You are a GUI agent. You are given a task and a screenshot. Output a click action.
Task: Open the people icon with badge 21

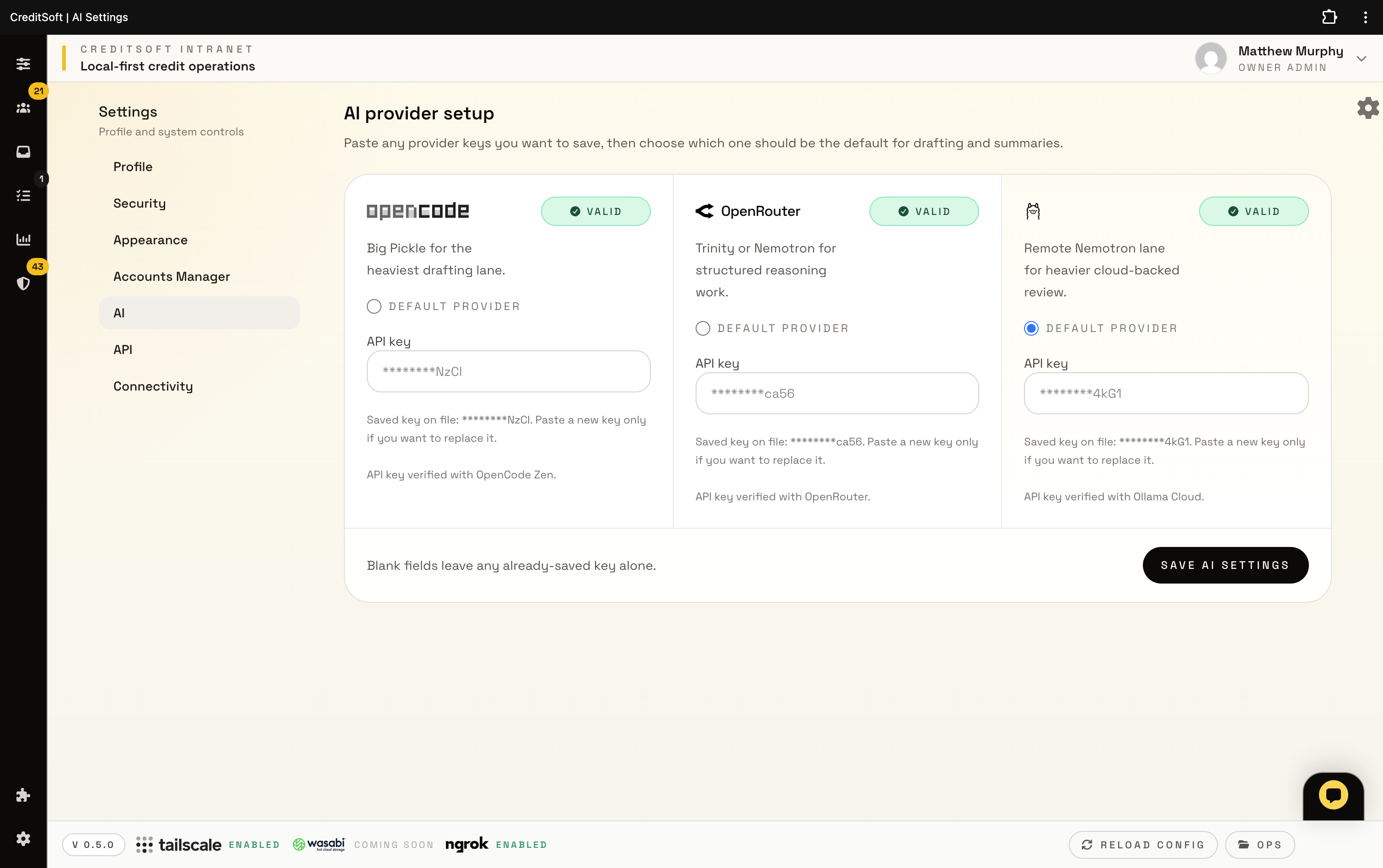click(x=23, y=108)
